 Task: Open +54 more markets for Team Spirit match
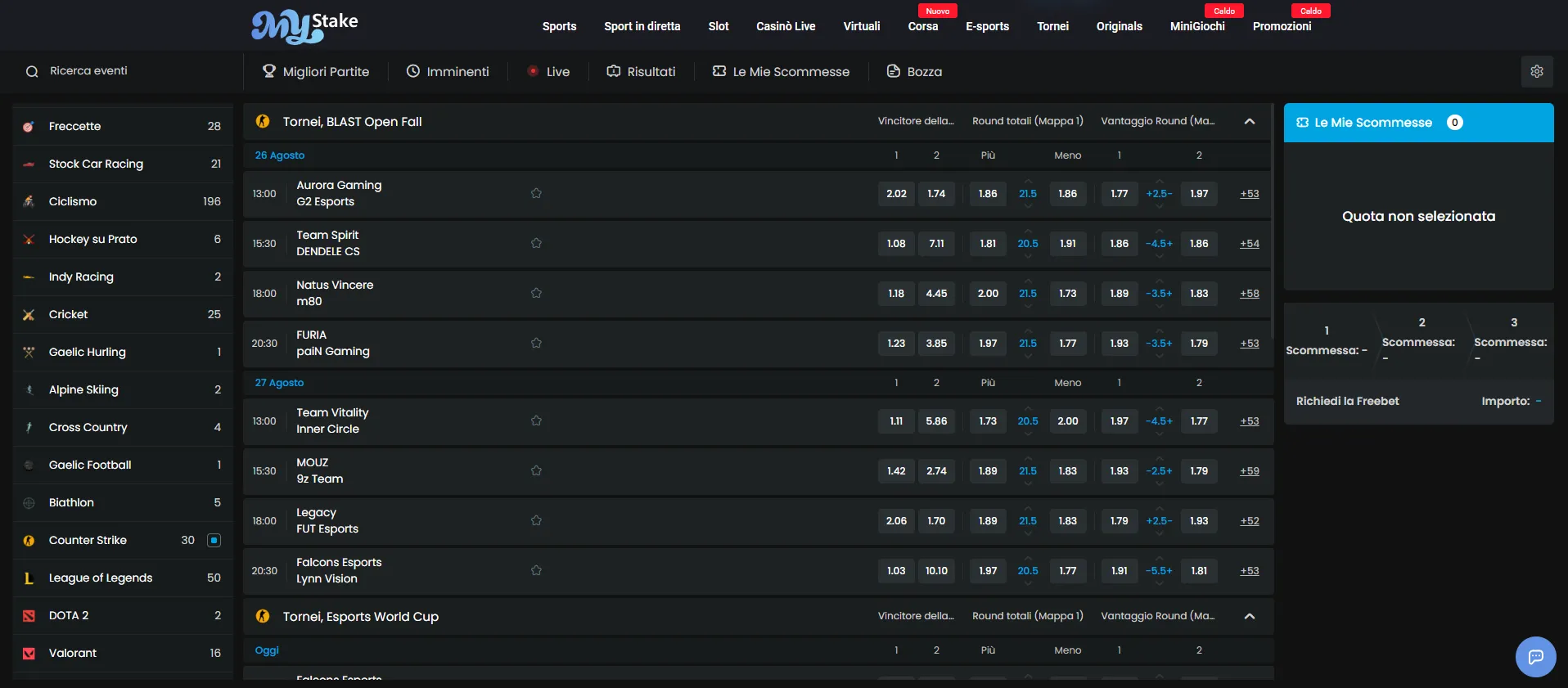1249,244
